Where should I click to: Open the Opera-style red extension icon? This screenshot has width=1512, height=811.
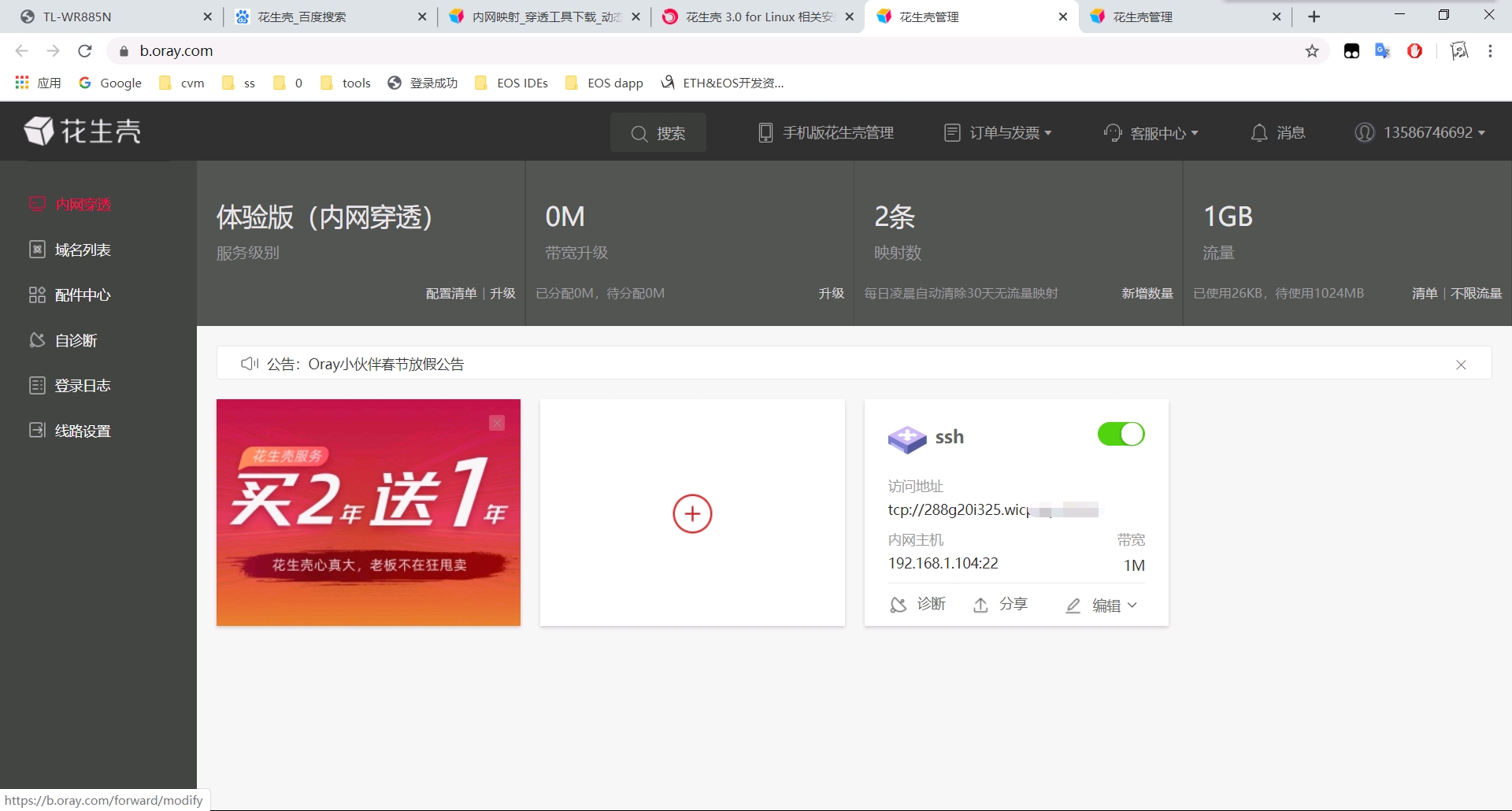[x=1414, y=51]
